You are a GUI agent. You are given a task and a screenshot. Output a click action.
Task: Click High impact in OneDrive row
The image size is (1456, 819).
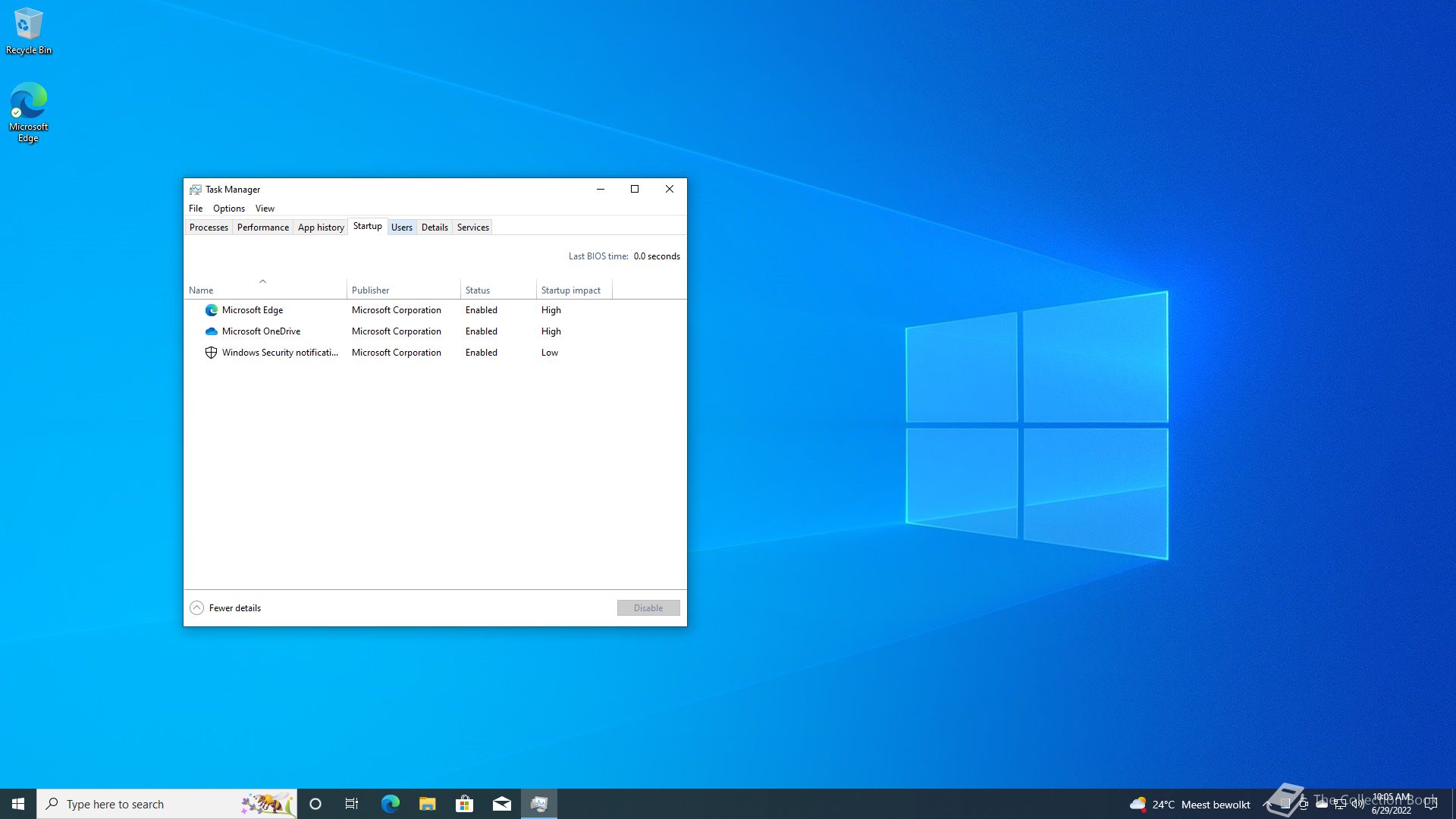point(551,331)
